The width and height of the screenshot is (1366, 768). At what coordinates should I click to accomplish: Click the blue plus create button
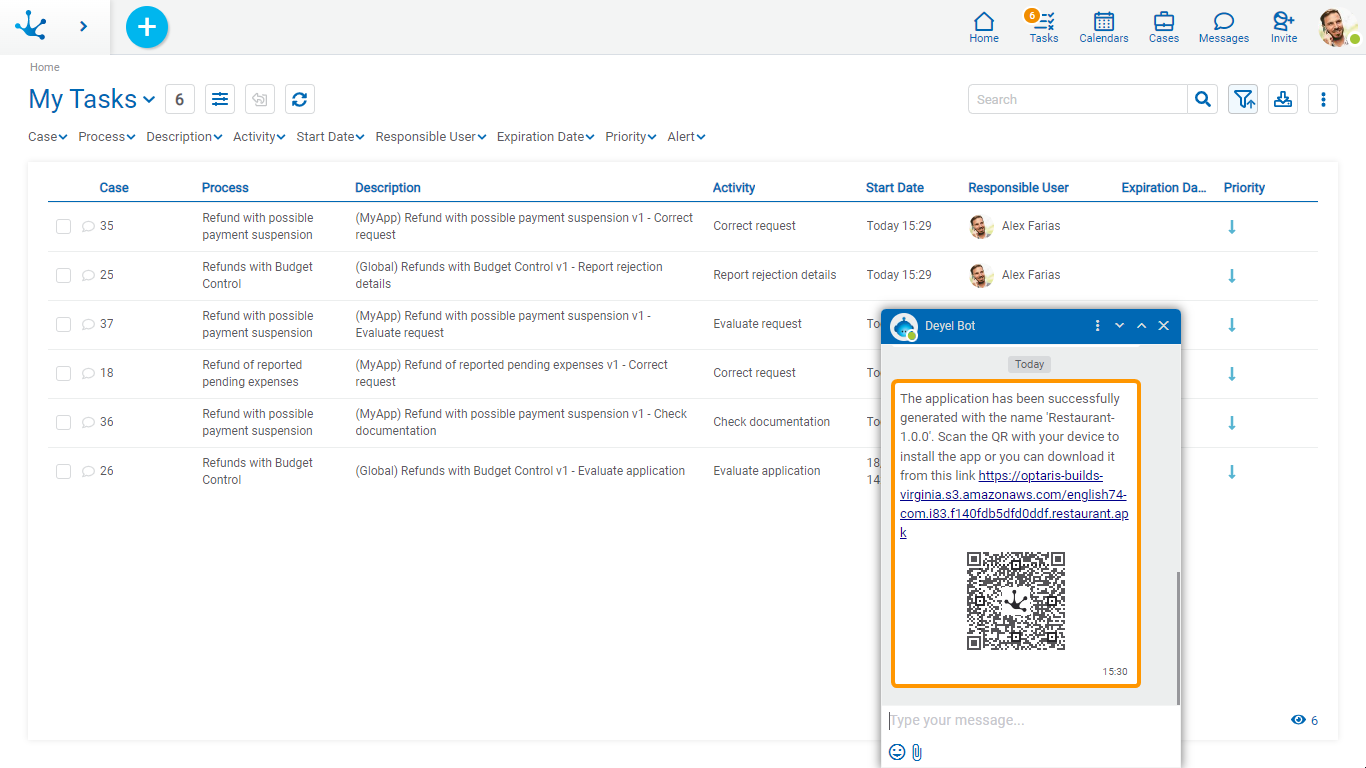(147, 26)
